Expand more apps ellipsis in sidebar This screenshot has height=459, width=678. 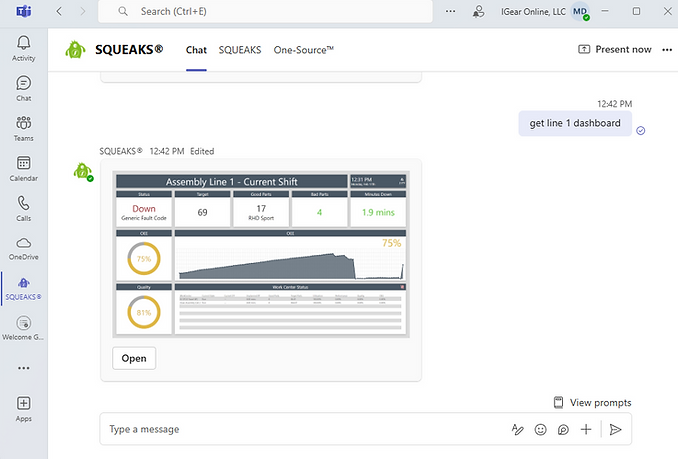(x=23, y=367)
